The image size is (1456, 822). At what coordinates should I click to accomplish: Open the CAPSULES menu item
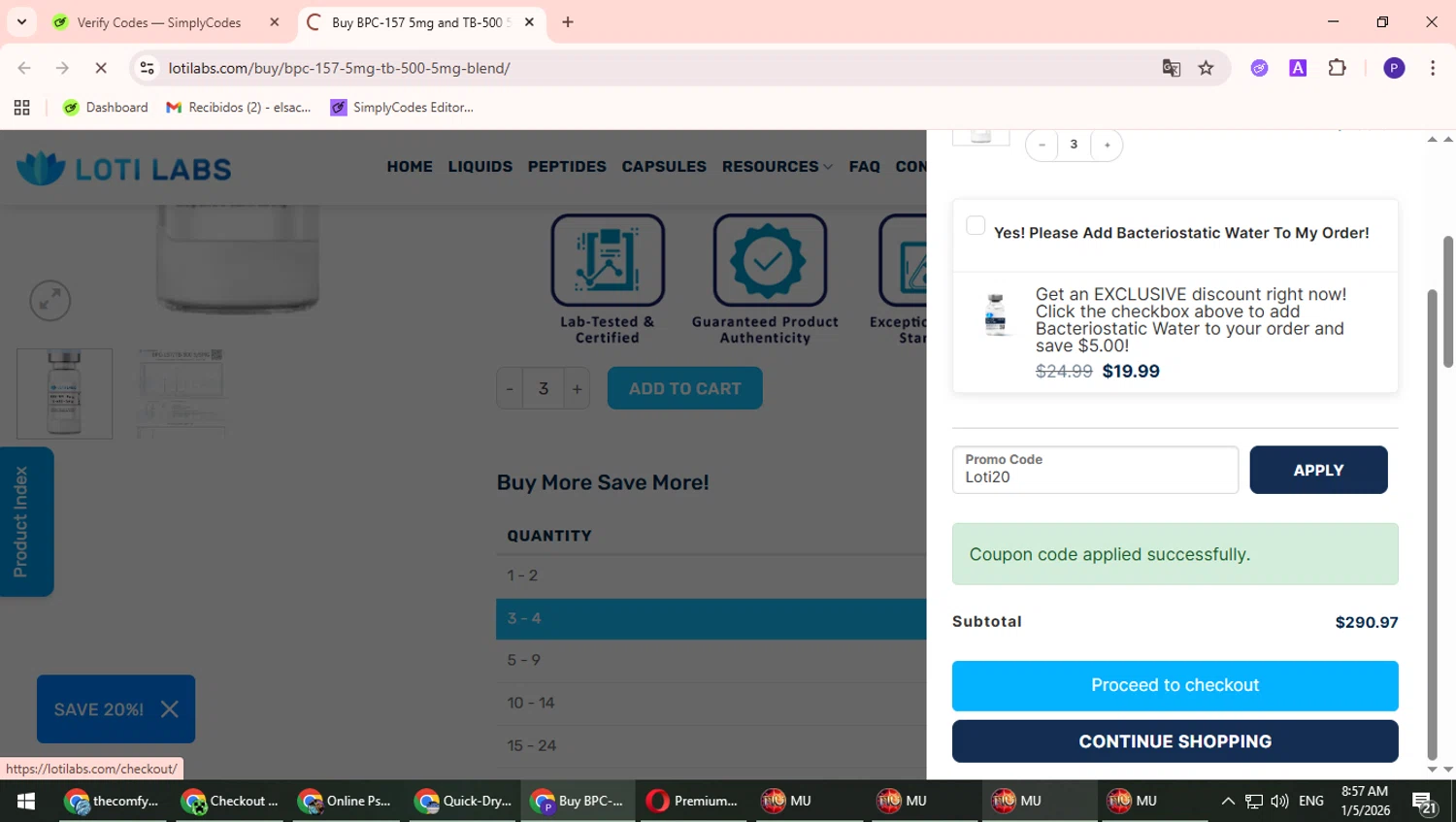tap(664, 167)
